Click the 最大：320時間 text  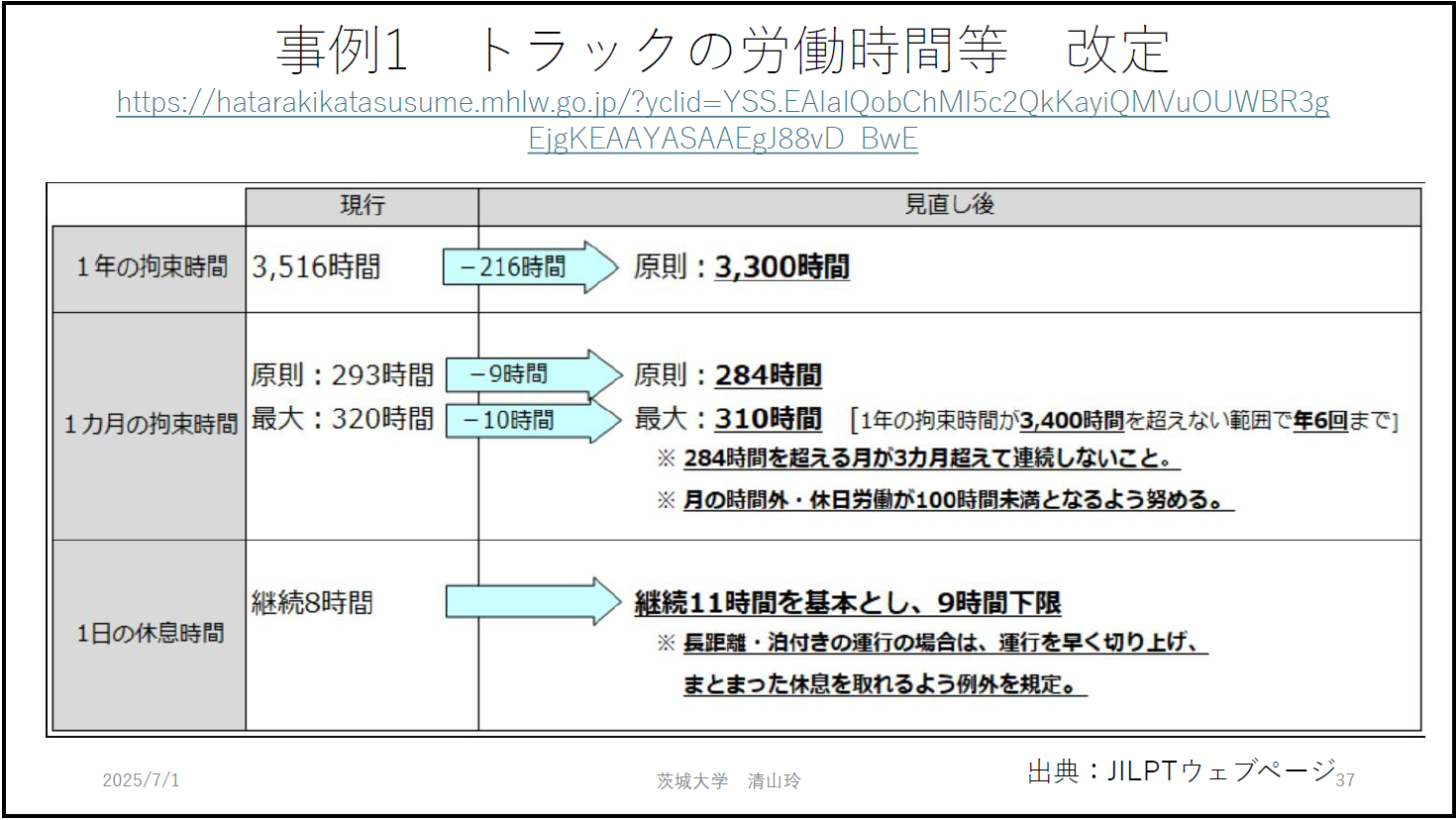342,419
